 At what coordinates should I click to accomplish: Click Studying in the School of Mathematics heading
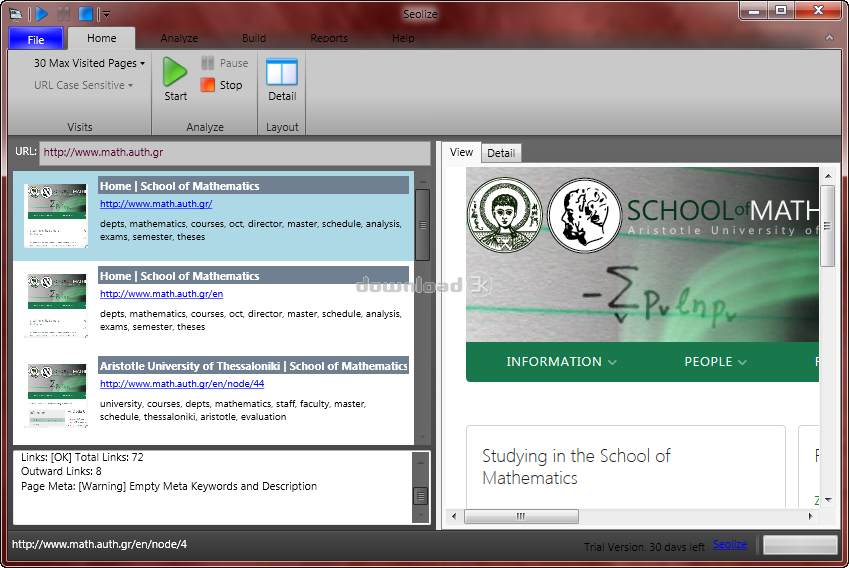[x=576, y=467]
